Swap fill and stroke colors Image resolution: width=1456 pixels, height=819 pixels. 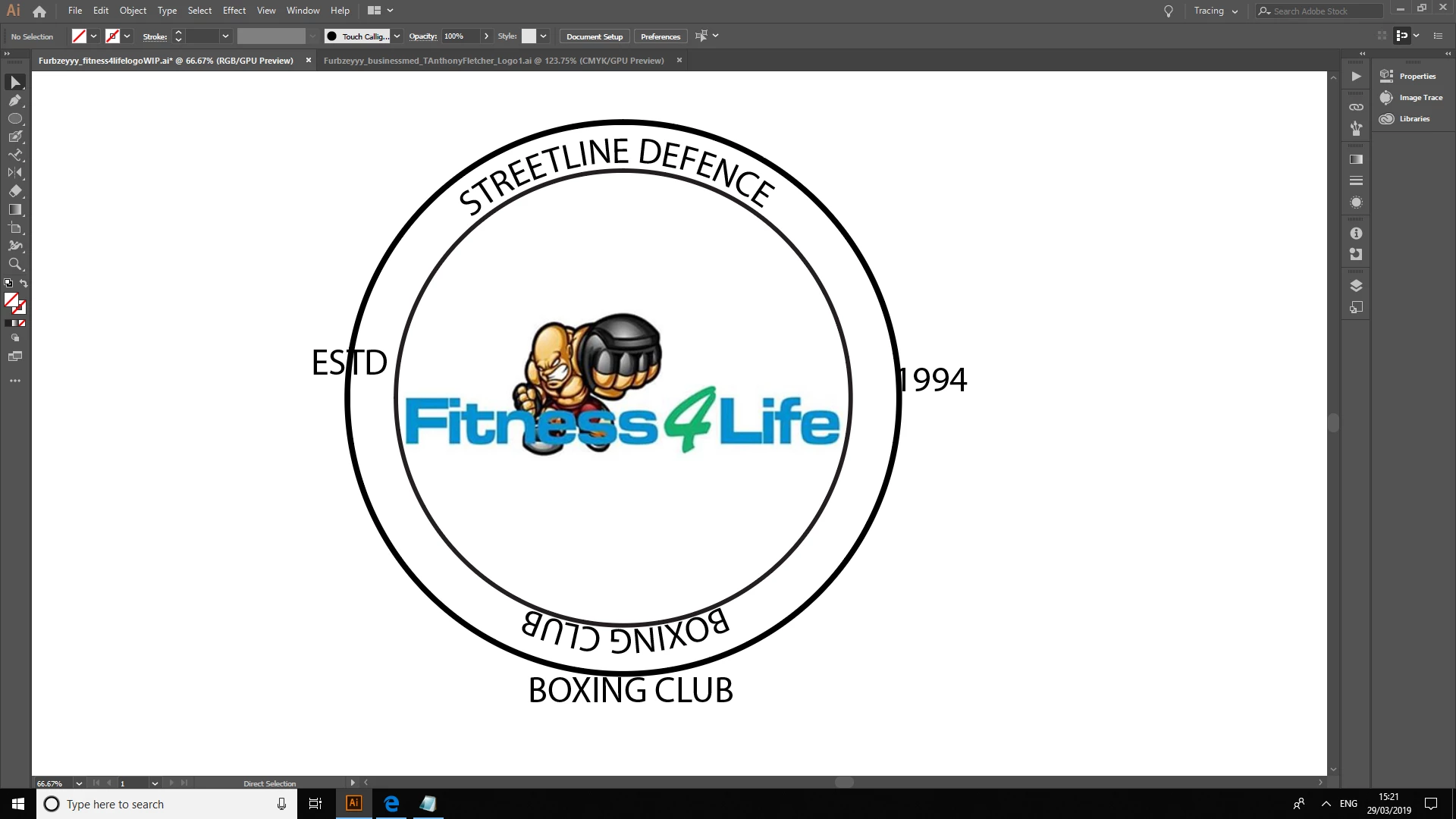click(24, 284)
